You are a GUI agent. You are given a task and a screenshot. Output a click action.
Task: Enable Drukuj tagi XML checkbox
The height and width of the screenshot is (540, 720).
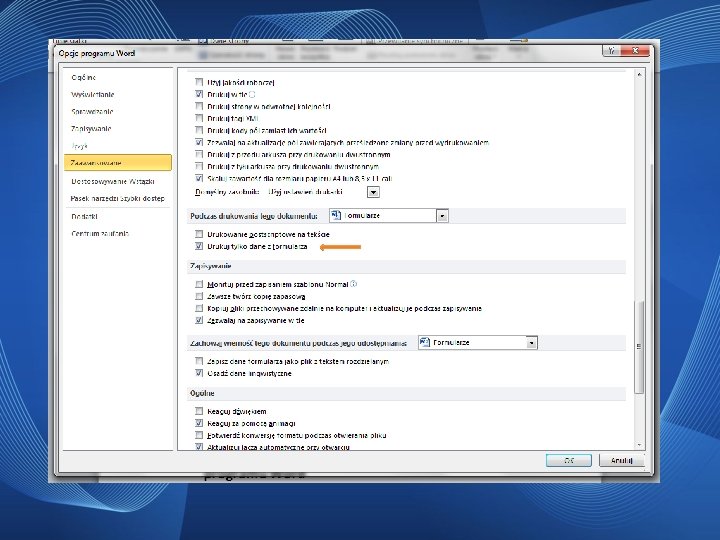[x=199, y=118]
